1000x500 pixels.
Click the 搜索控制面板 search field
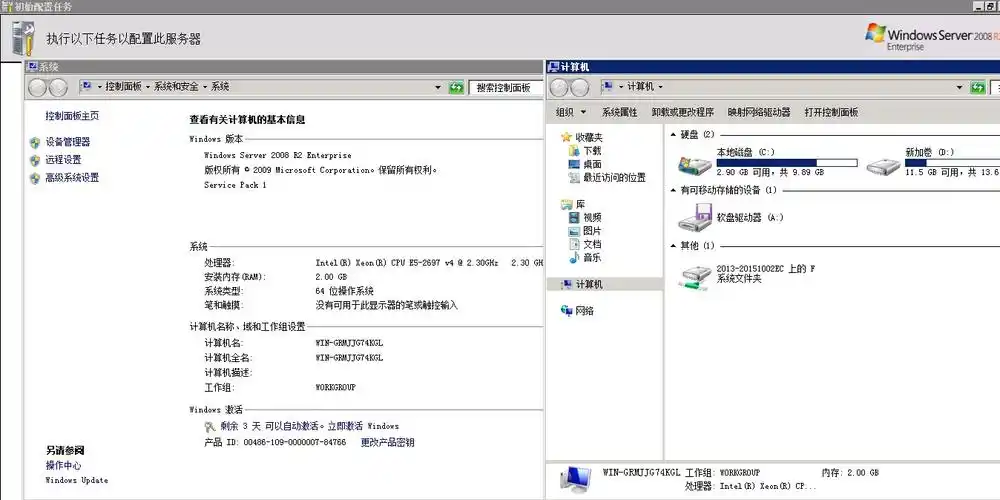[x=506, y=88]
